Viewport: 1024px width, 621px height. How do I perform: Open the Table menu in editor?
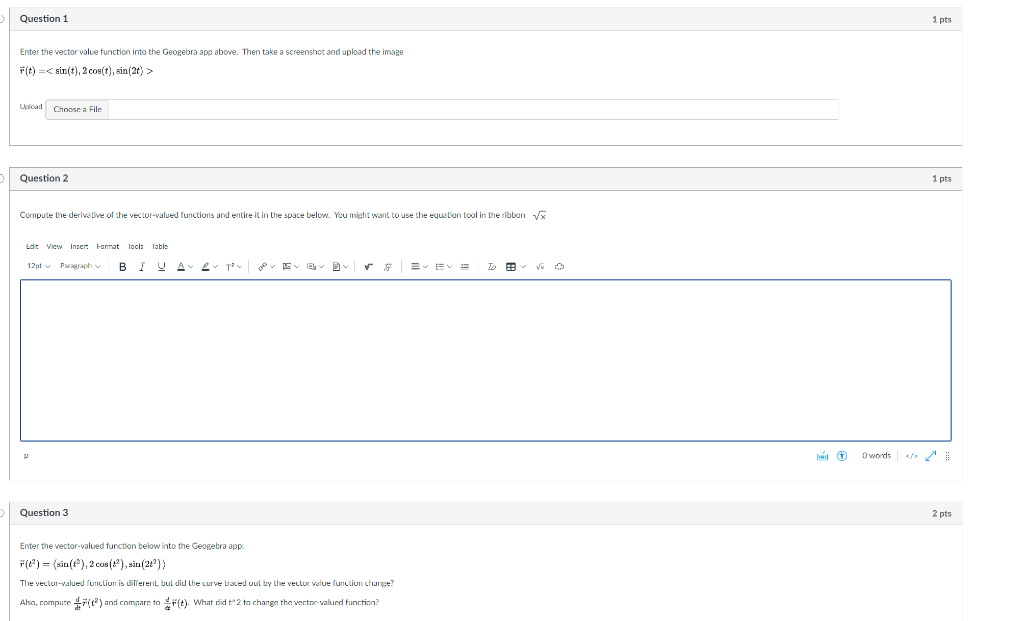point(160,246)
